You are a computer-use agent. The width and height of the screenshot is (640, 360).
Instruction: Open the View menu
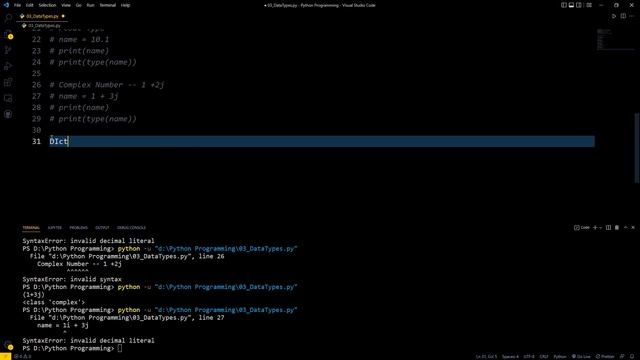click(x=66, y=5)
